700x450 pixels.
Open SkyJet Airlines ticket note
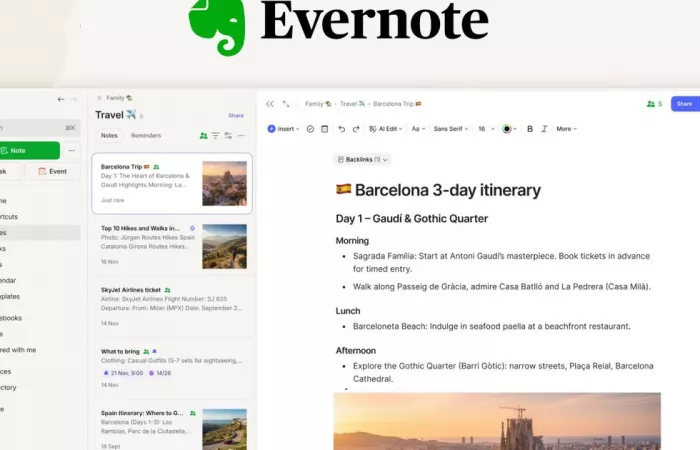click(172, 306)
